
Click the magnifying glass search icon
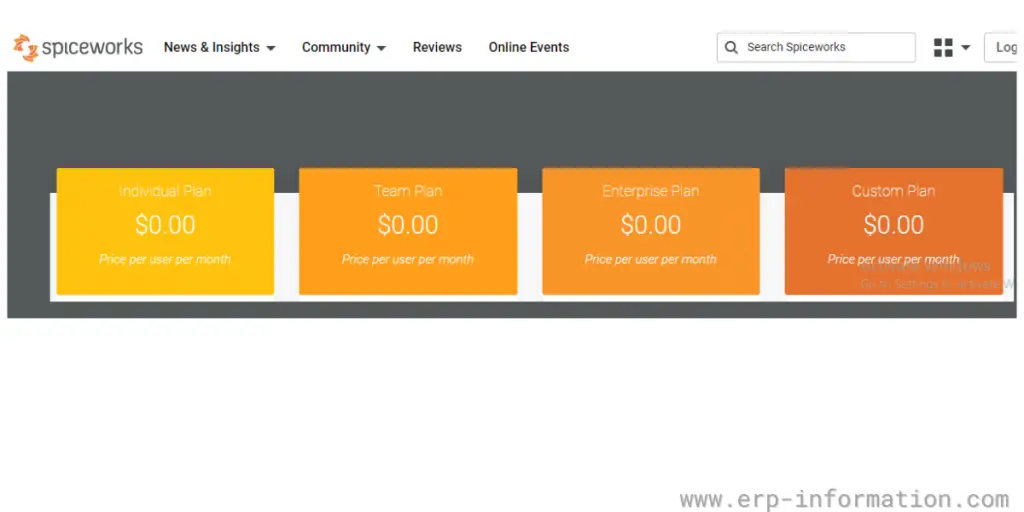(731, 47)
